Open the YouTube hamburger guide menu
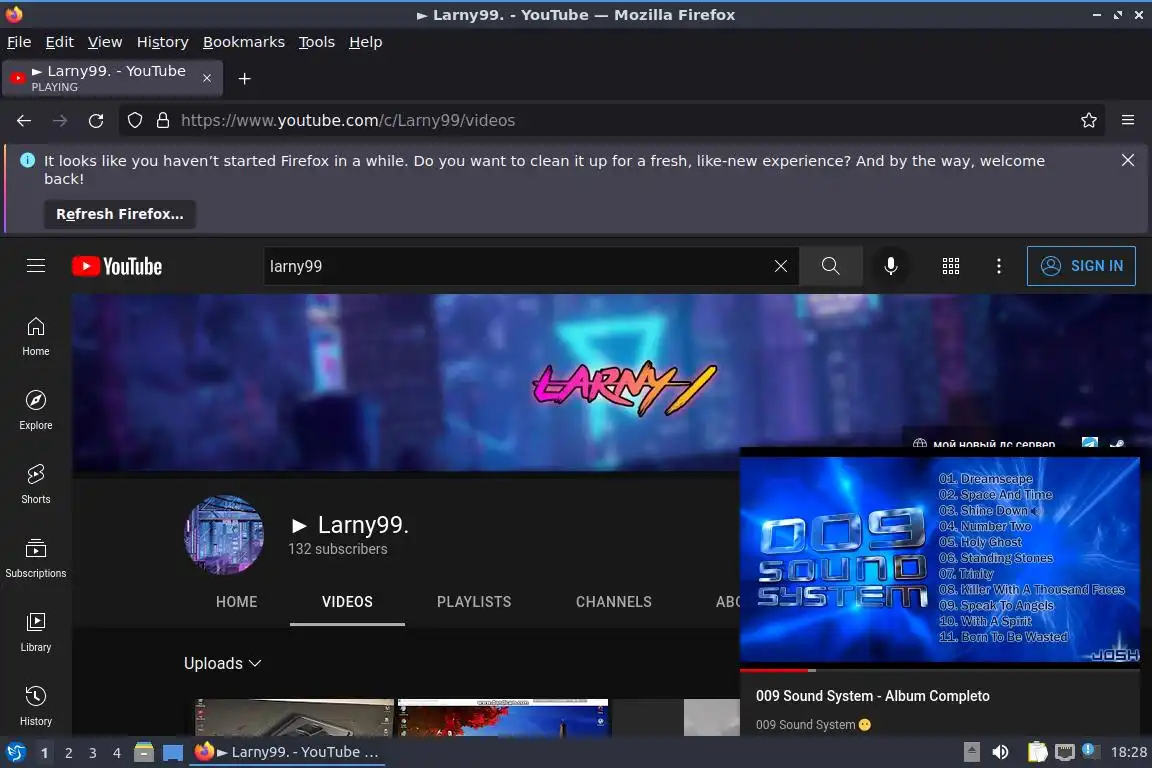This screenshot has height=768, width=1152. click(36, 265)
